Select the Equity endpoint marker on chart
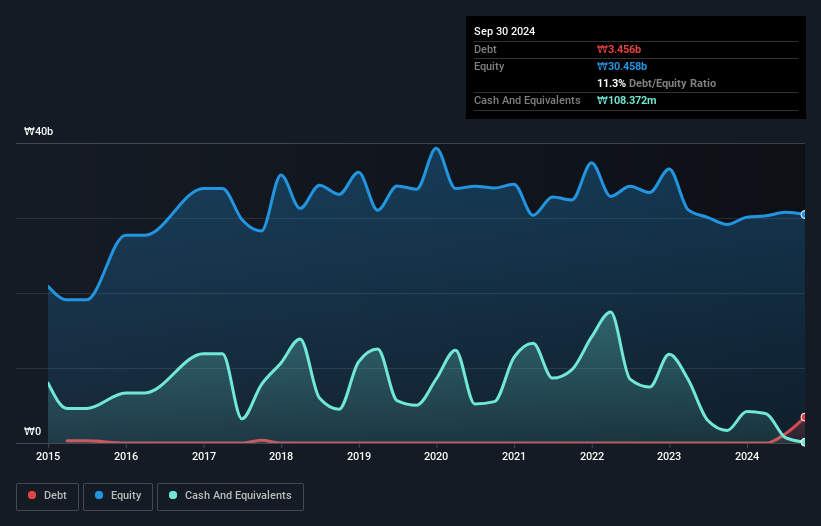This screenshot has height=526, width=821. [804, 215]
